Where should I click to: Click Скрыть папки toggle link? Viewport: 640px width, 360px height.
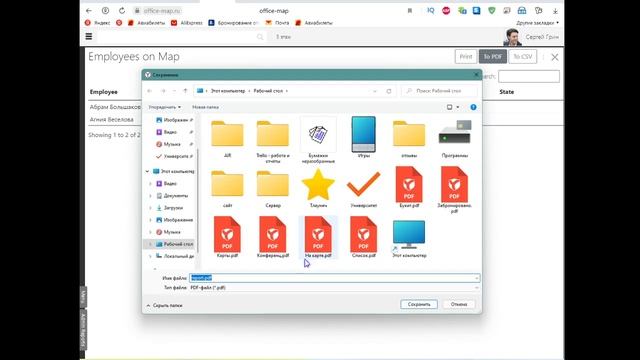(x=164, y=305)
